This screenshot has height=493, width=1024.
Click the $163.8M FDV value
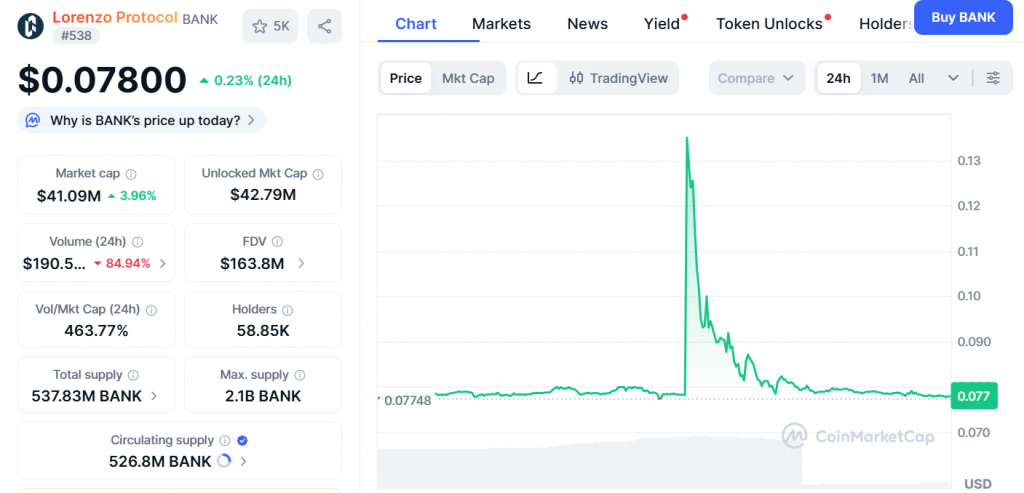pos(252,264)
